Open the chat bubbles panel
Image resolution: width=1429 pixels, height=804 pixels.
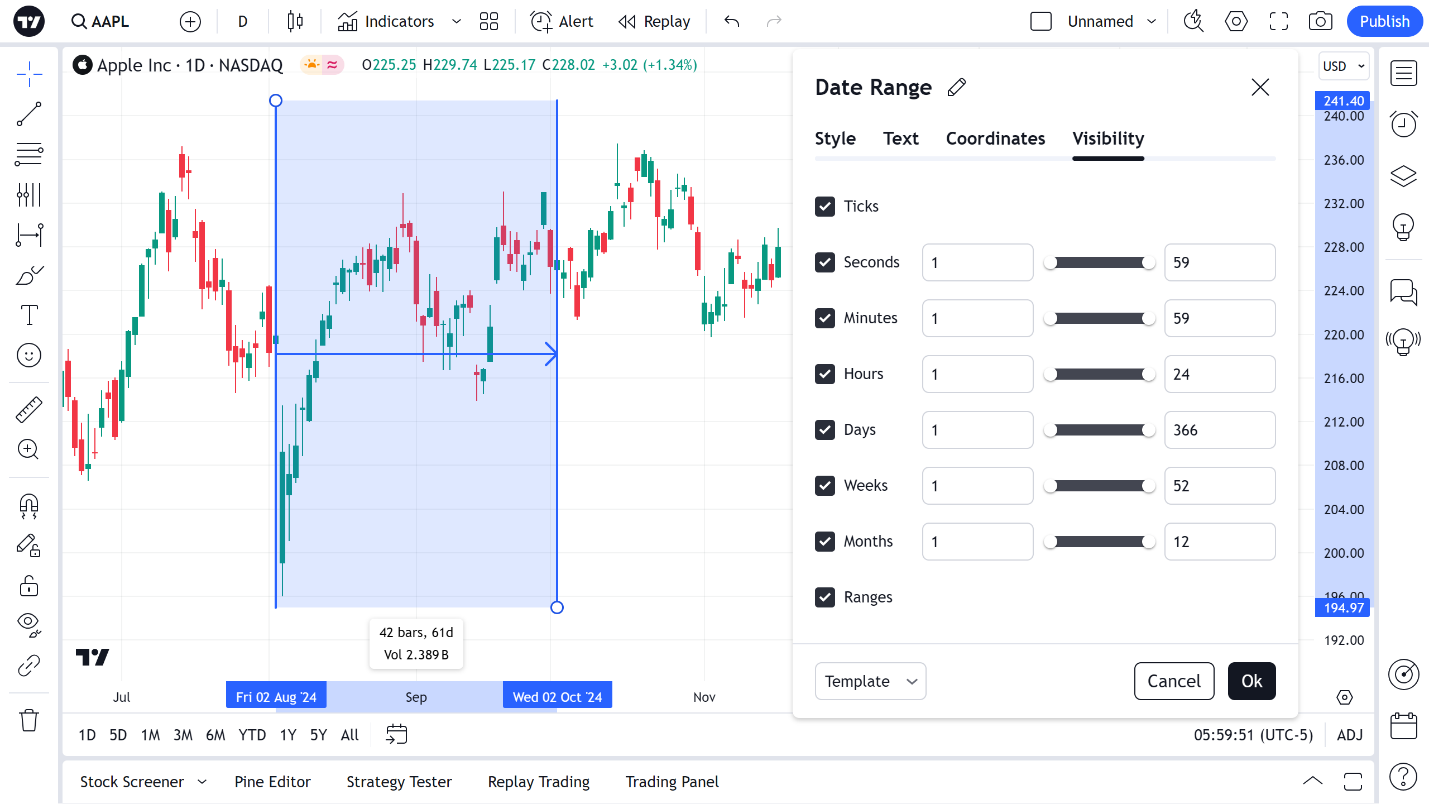pyautogui.click(x=1404, y=292)
